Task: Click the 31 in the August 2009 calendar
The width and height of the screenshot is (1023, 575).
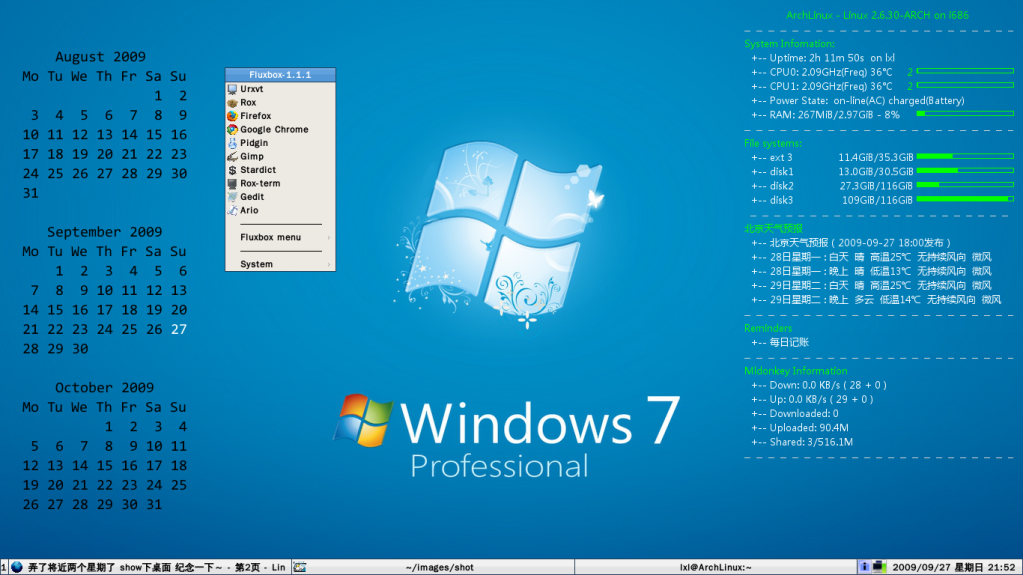Action: 31,193
